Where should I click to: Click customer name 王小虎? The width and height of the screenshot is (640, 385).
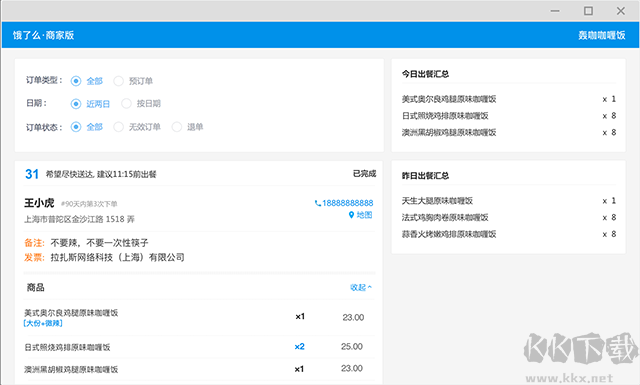pos(39,203)
